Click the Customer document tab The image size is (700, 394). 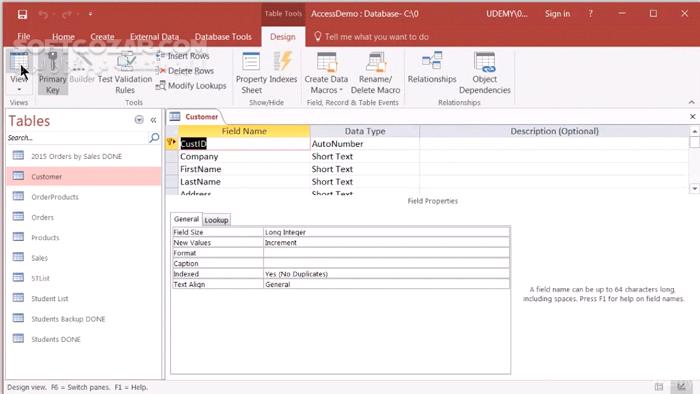coord(195,116)
